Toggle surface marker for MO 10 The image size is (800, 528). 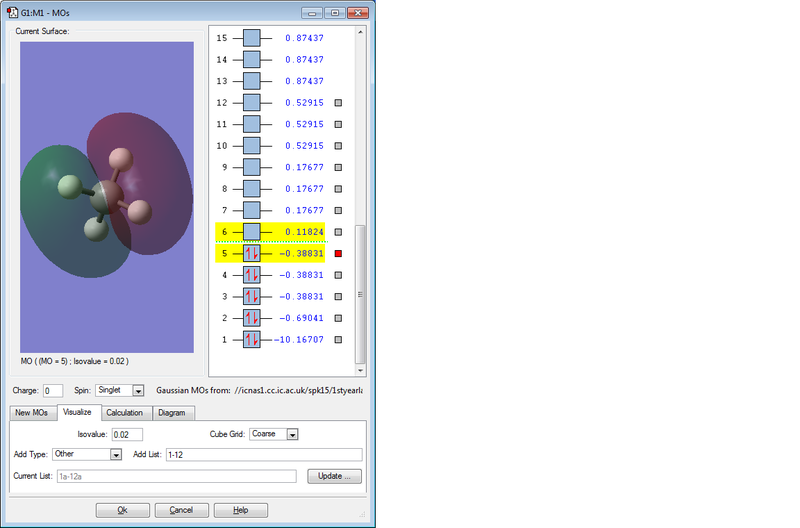pyautogui.click(x=338, y=146)
